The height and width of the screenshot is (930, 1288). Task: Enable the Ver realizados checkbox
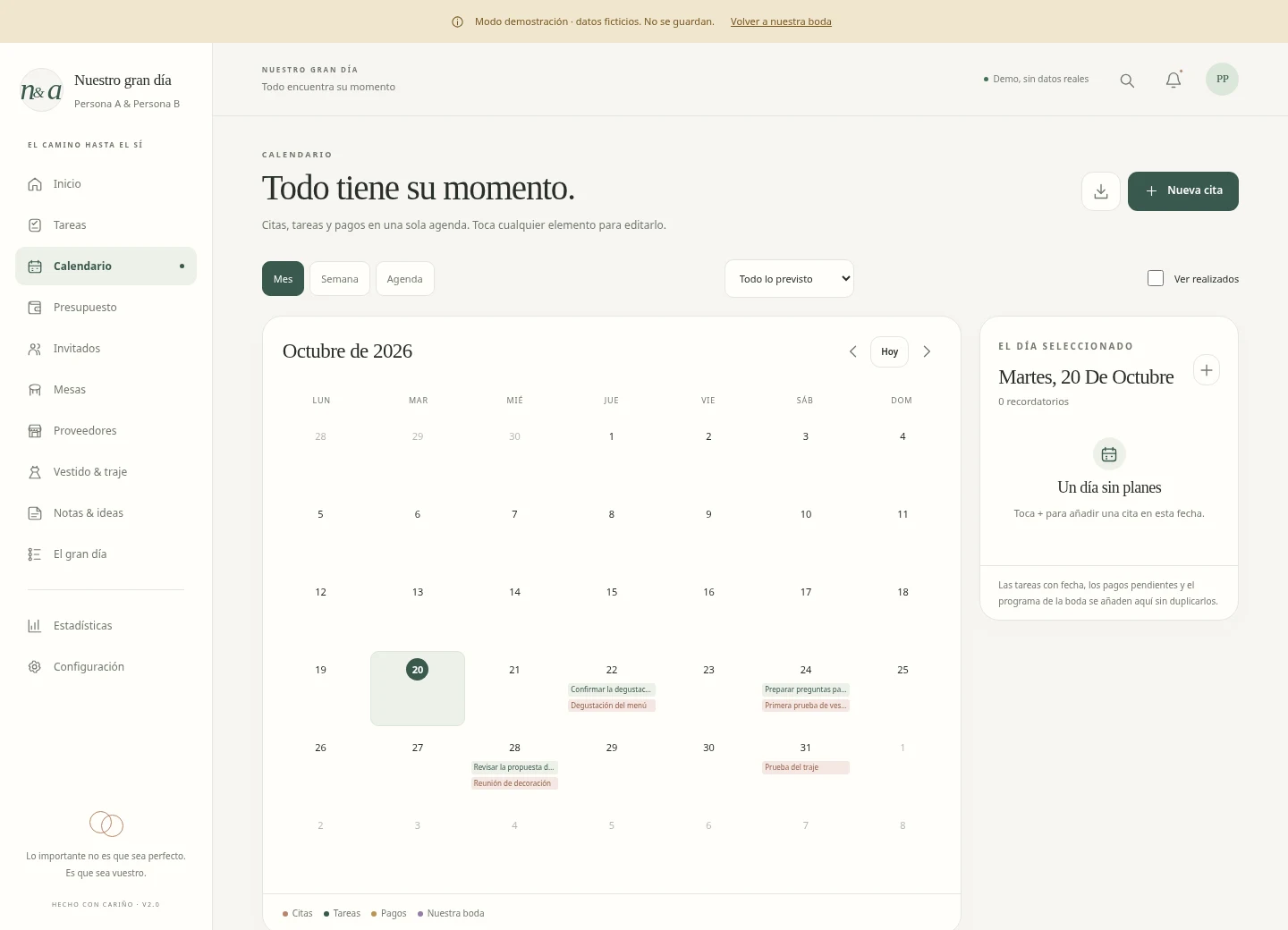click(1156, 278)
